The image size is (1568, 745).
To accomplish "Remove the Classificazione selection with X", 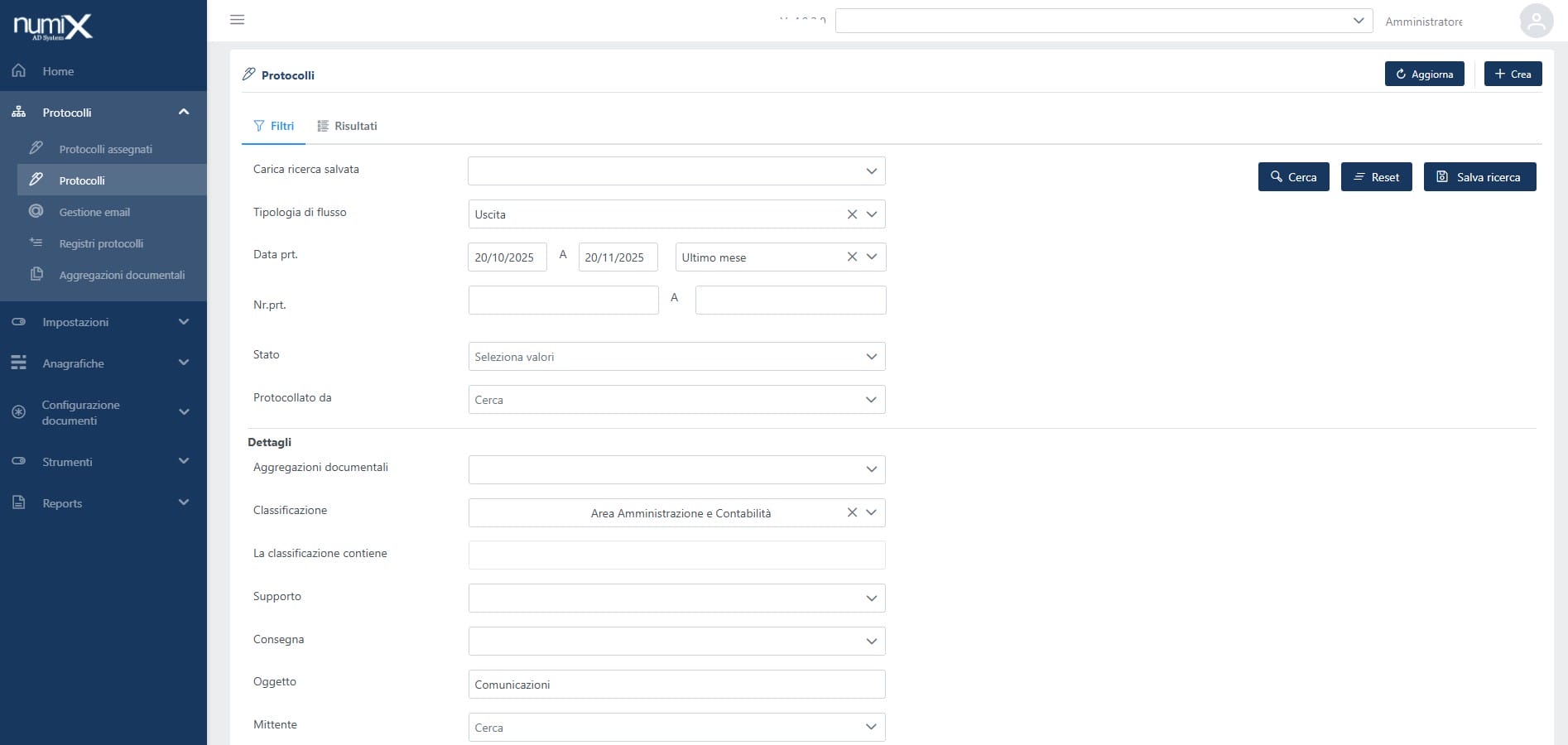I will [x=852, y=513].
